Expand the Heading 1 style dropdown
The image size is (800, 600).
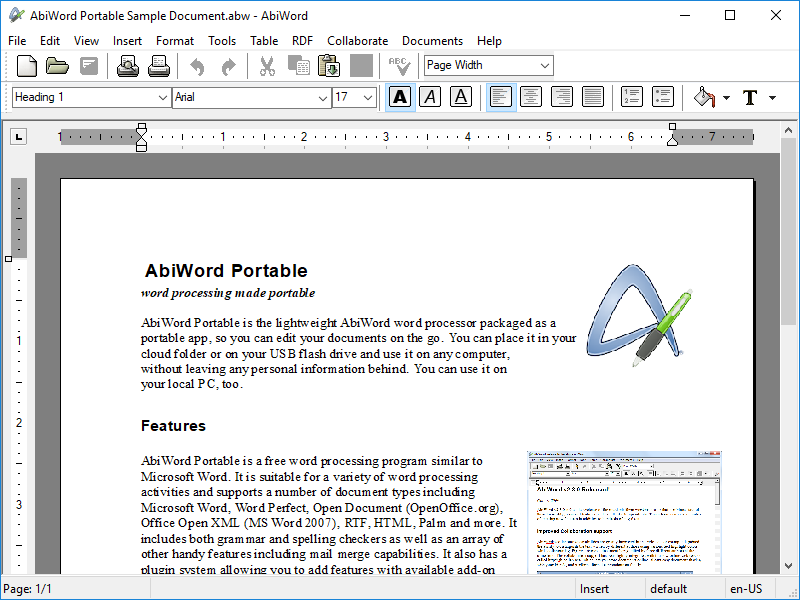pyautogui.click(x=163, y=97)
